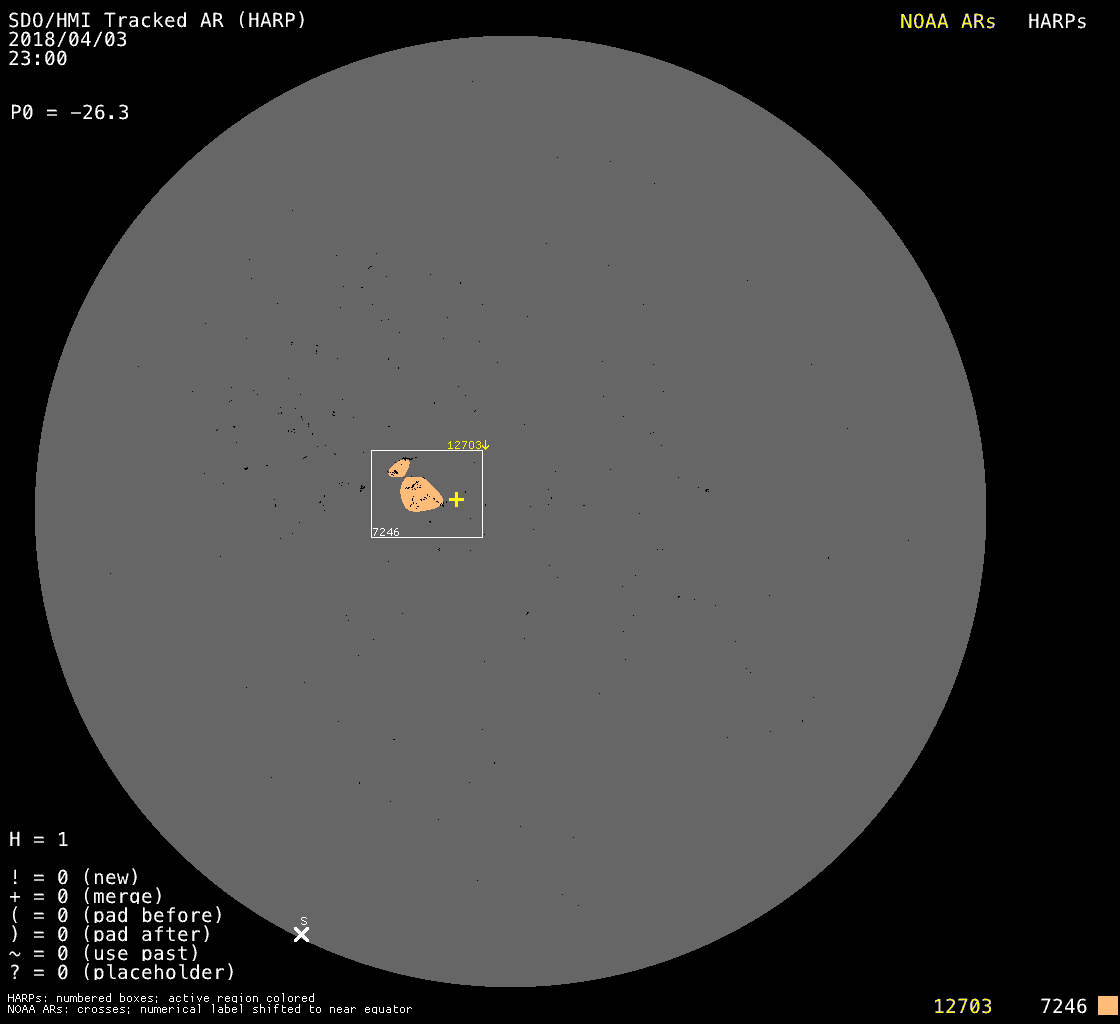
Task: Click the '+ = 0 (merge)' status line
Action: click(x=86, y=896)
